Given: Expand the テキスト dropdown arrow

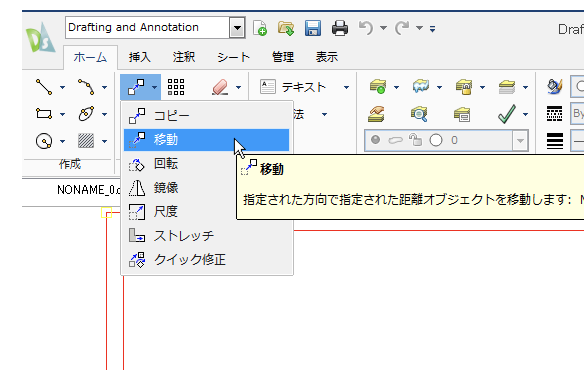Looking at the screenshot, I should (346, 88).
